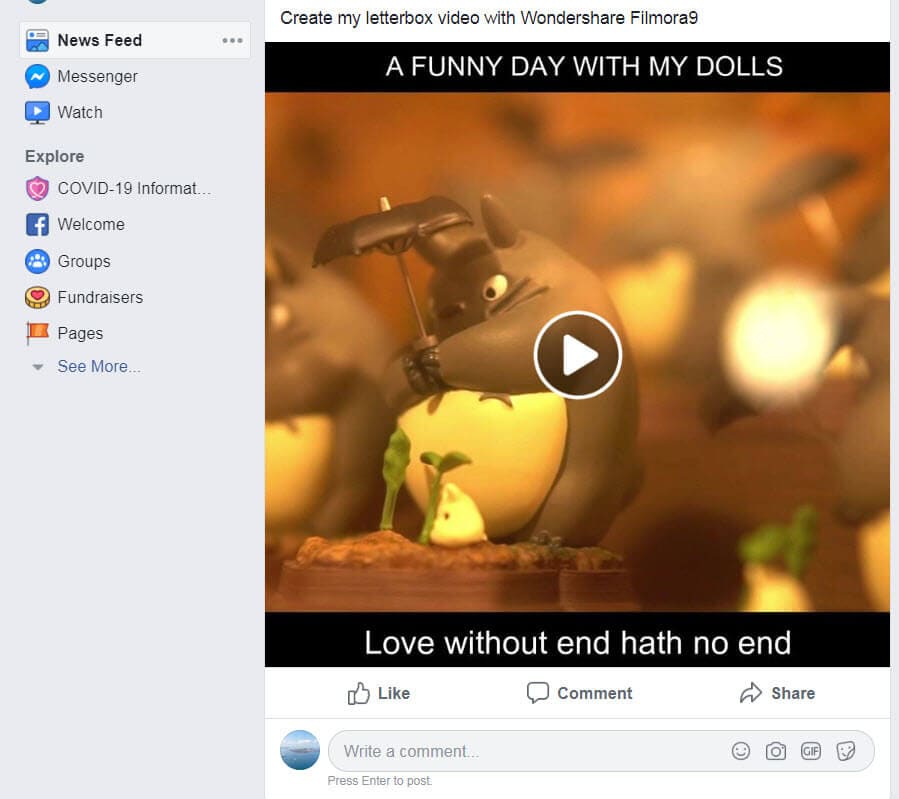Open Welcome sidebar entry
This screenshot has width=899, height=799.
[x=91, y=225]
